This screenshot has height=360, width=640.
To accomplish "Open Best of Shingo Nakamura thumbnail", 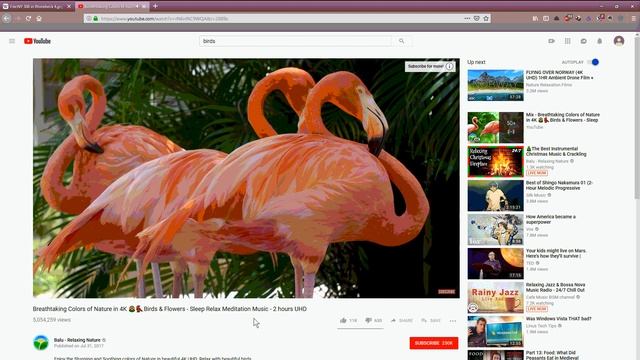I will [x=495, y=196].
